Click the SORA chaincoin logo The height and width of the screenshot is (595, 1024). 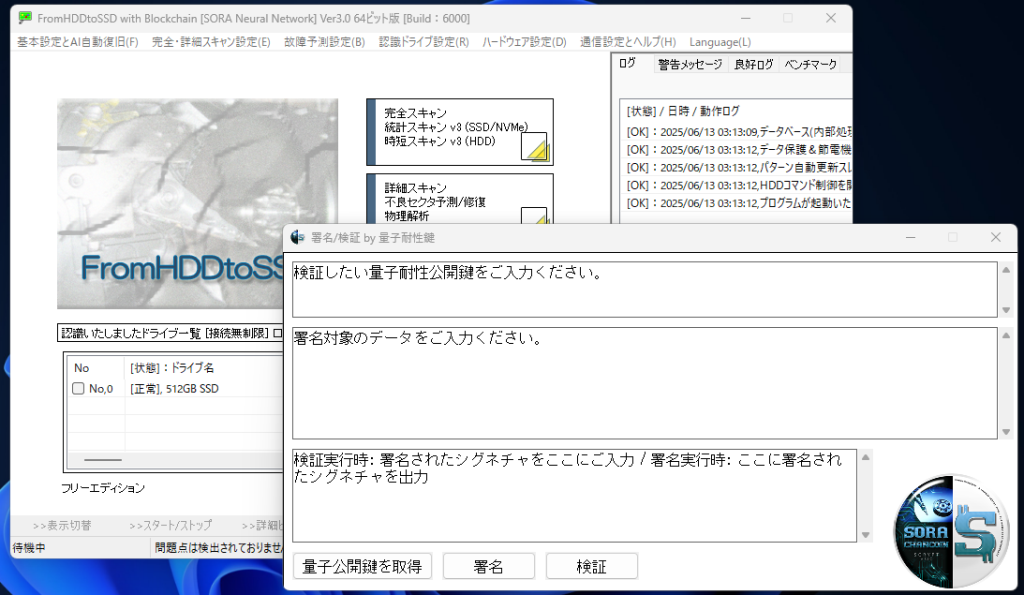[951, 531]
